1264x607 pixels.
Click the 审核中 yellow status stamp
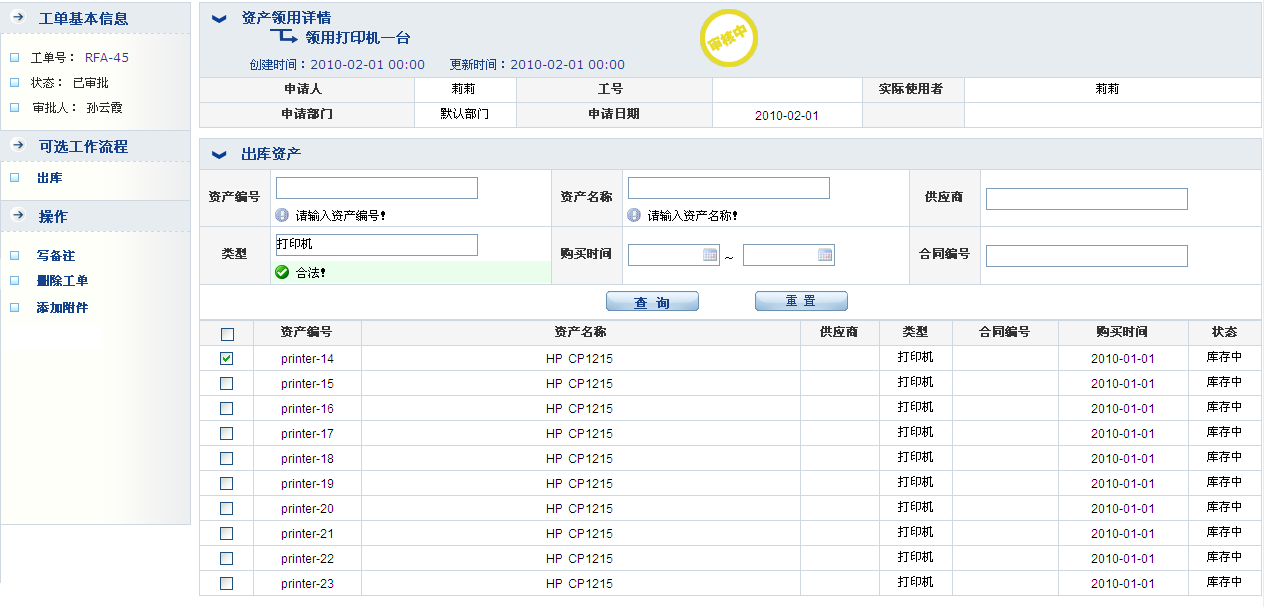point(728,38)
